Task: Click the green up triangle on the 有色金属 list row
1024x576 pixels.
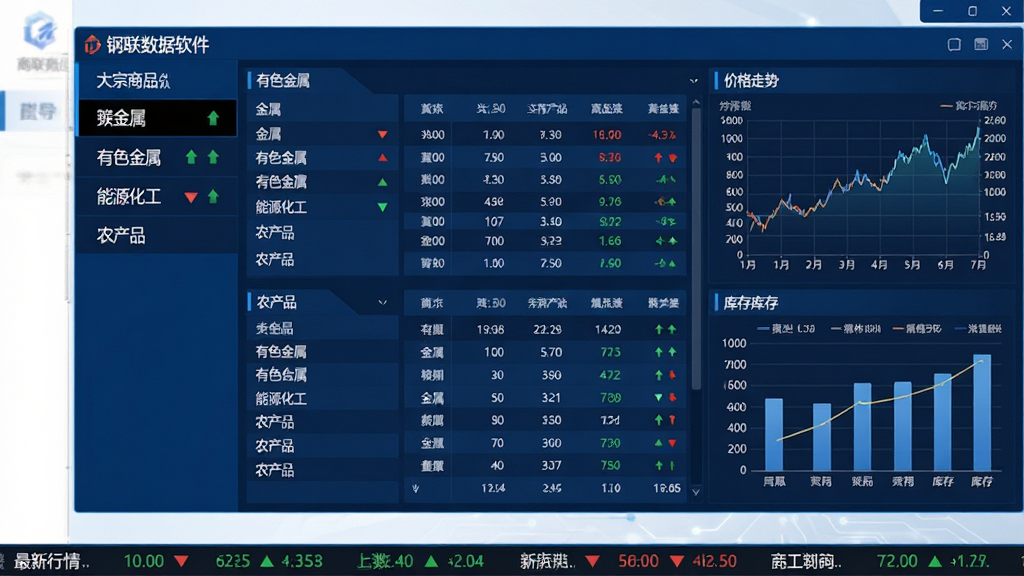Action: 383,182
